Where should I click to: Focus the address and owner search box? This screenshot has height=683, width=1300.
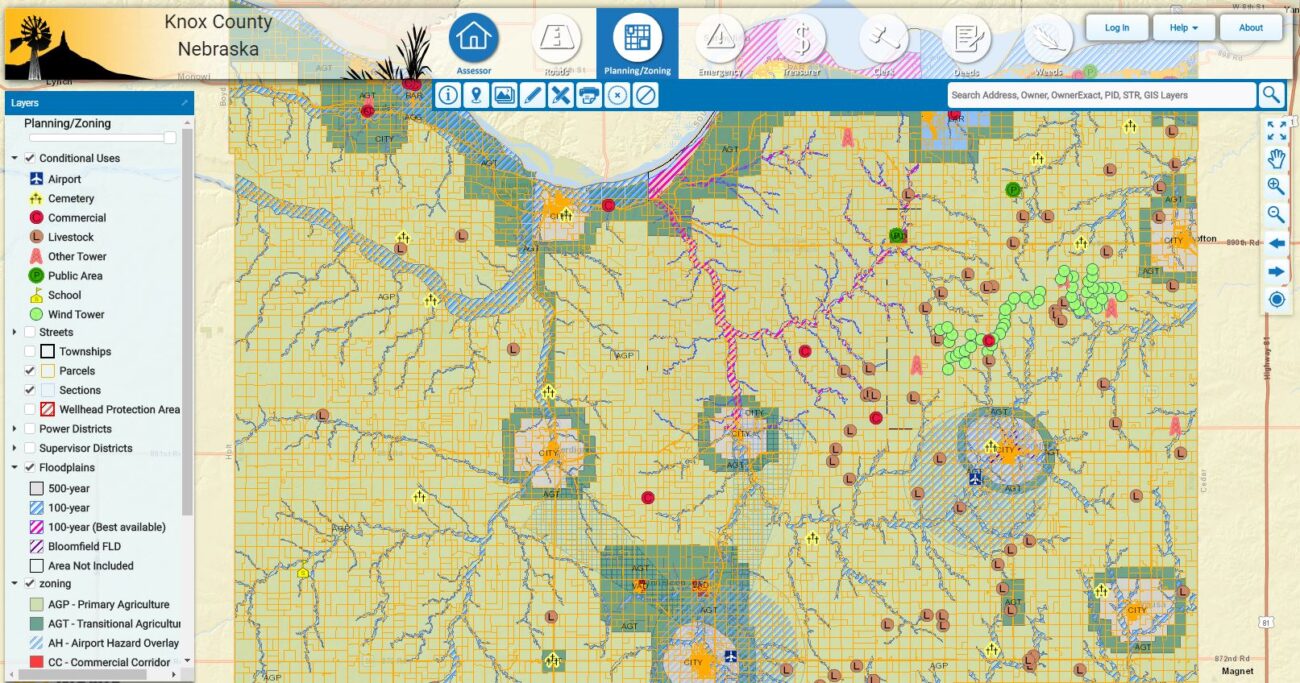[x=1101, y=95]
